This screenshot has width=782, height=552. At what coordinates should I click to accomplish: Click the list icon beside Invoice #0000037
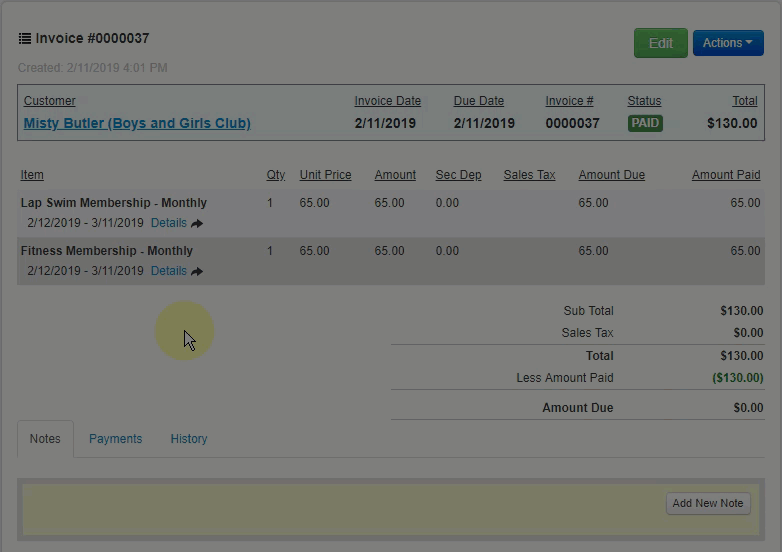25,39
